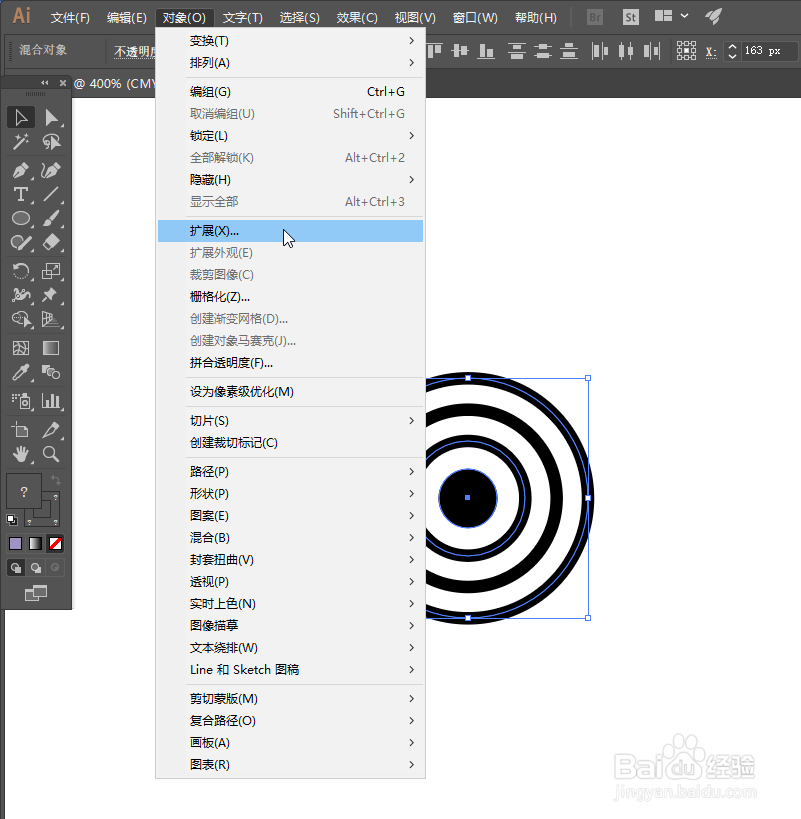Click the Fill color box

click(23, 491)
